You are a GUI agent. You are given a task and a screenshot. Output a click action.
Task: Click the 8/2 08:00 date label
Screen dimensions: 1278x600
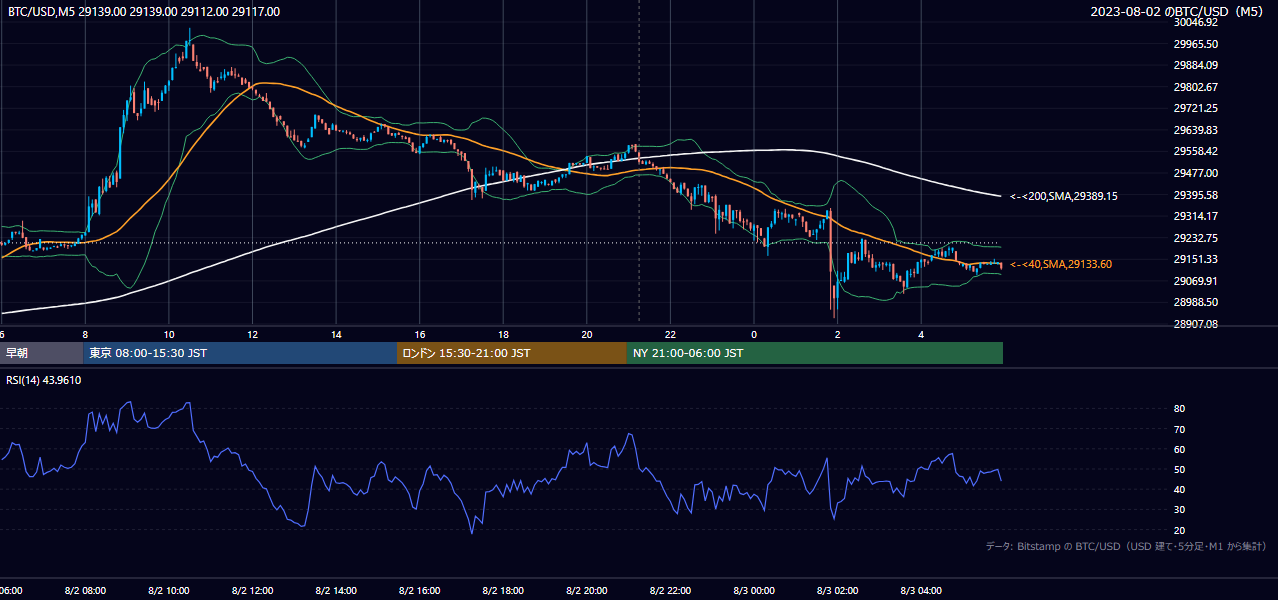tap(85, 591)
